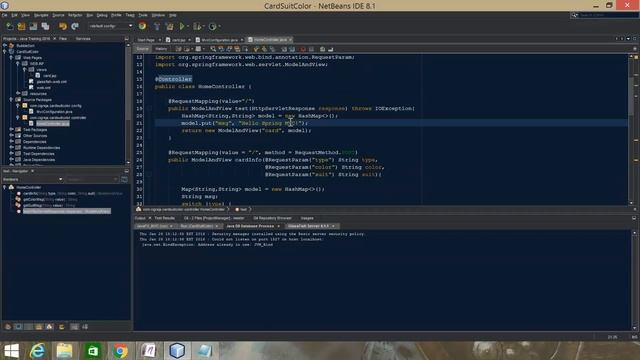Collapse the Source Packages node
Screen dimensions: 640x360
click(x=11, y=100)
